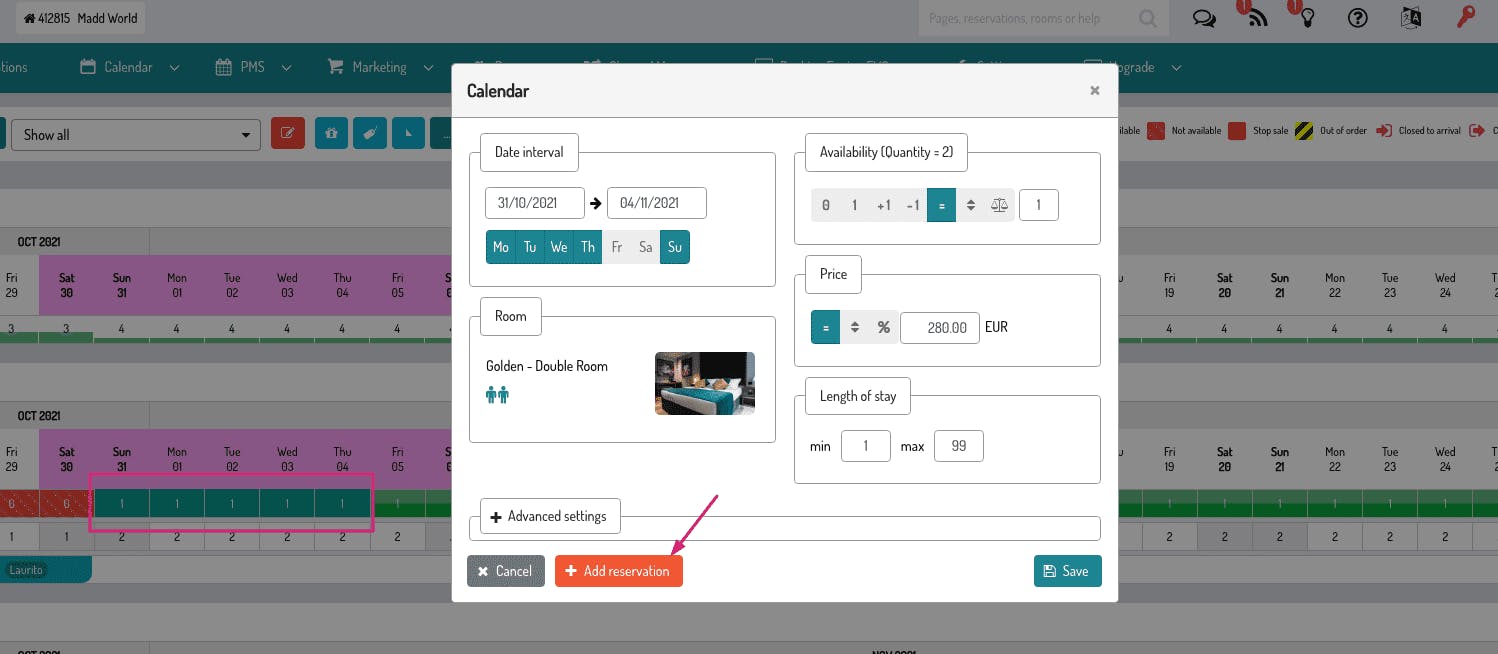This screenshot has width=1498, height=654.
Task: Click the Add reservation button
Action: pyautogui.click(x=619, y=571)
